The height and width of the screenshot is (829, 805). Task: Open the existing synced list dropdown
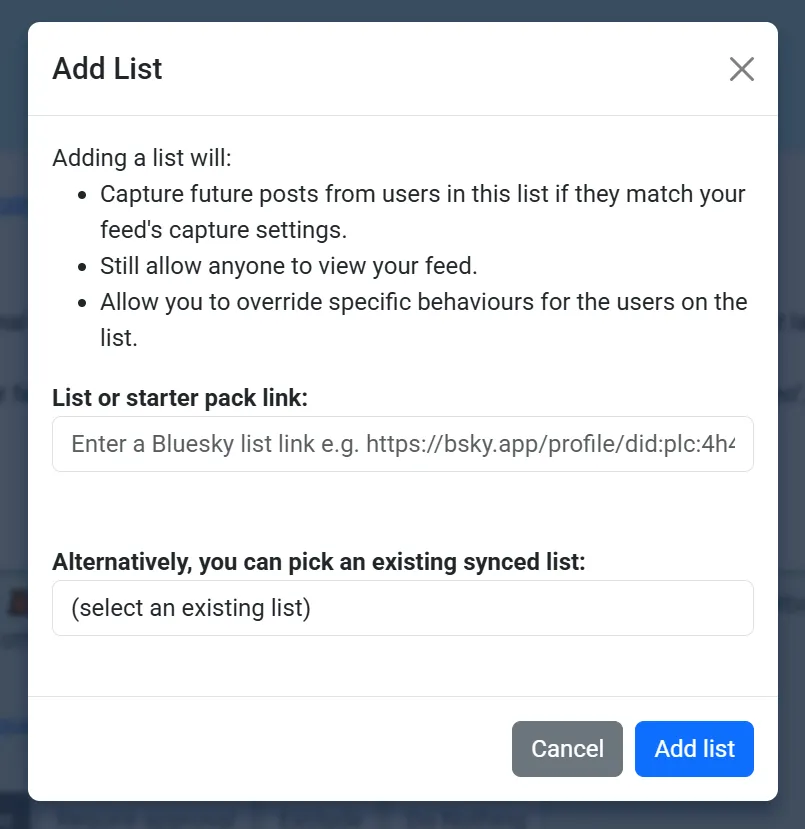pyautogui.click(x=402, y=608)
